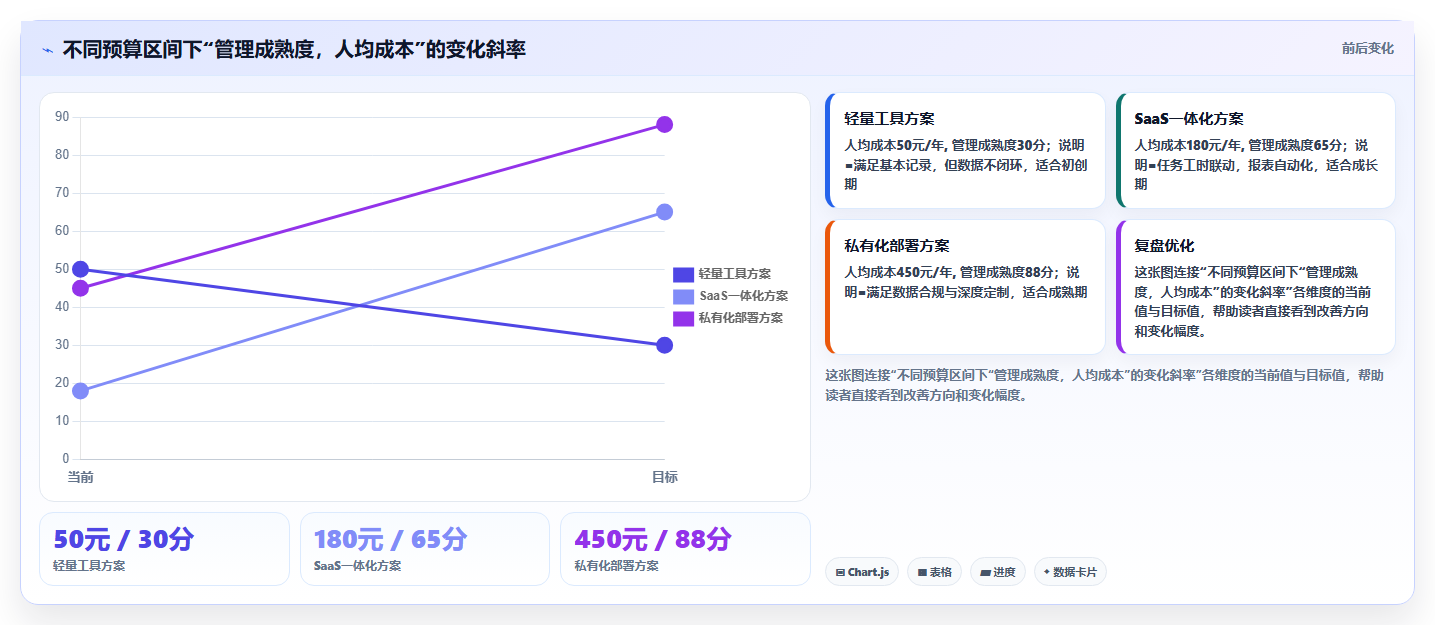Click the icon inside the Chart.js tag
The width and height of the screenshot is (1435, 625).
tap(840, 572)
